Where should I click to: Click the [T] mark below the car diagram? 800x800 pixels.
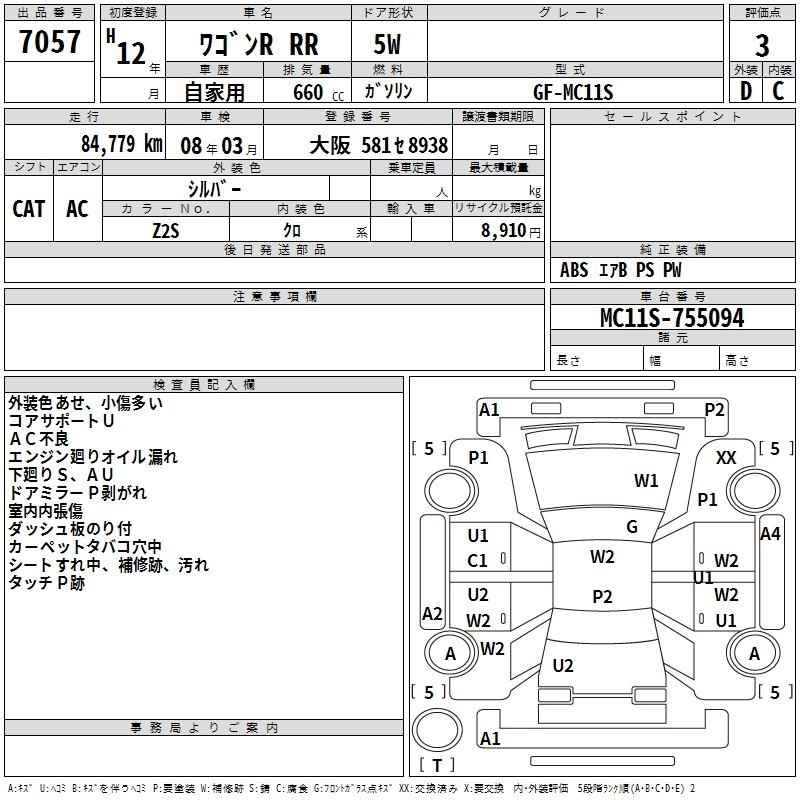click(437, 765)
